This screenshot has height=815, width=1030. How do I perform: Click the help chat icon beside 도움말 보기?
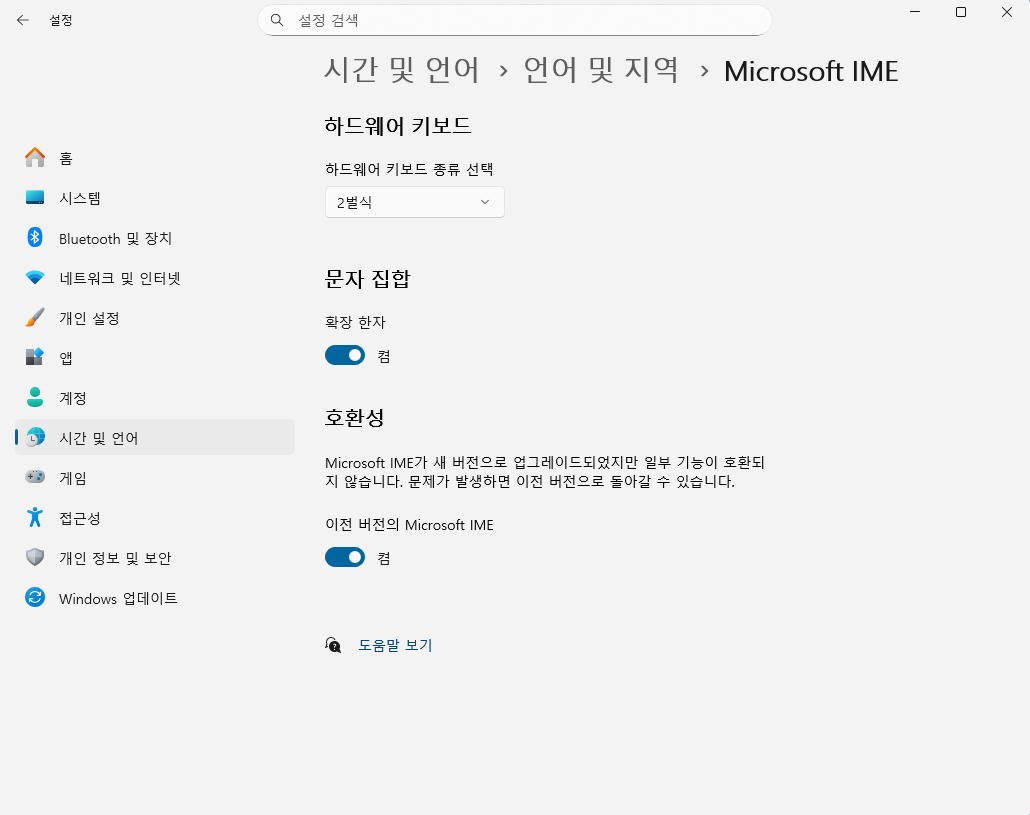tap(333, 645)
